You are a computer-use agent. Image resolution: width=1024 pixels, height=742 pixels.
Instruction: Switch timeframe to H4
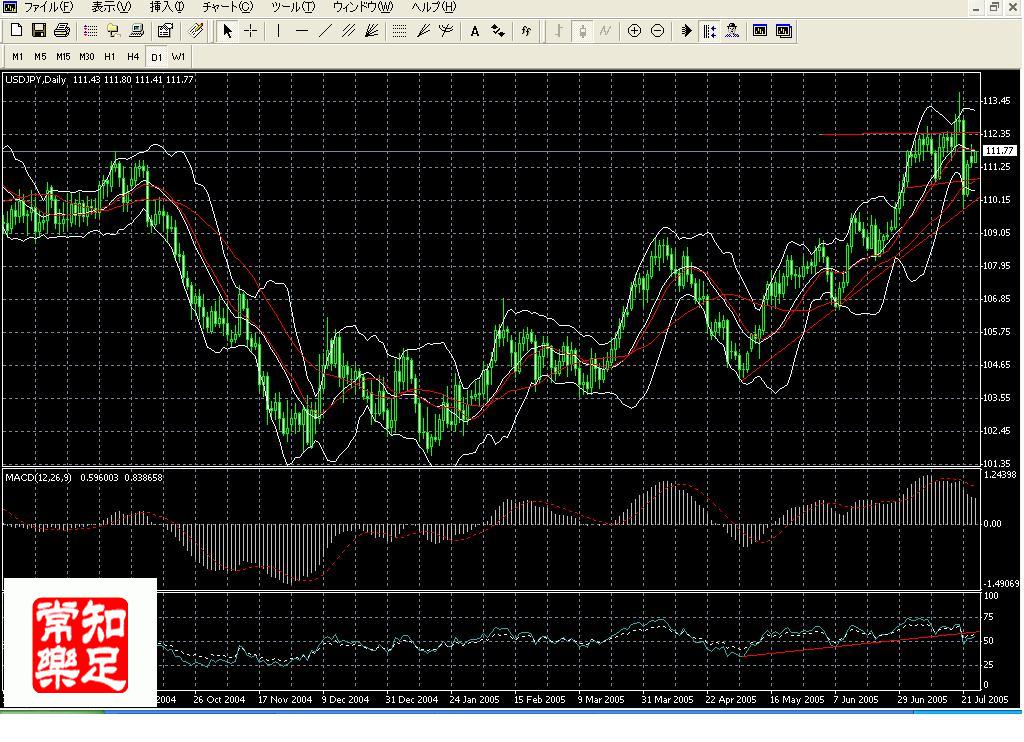133,56
